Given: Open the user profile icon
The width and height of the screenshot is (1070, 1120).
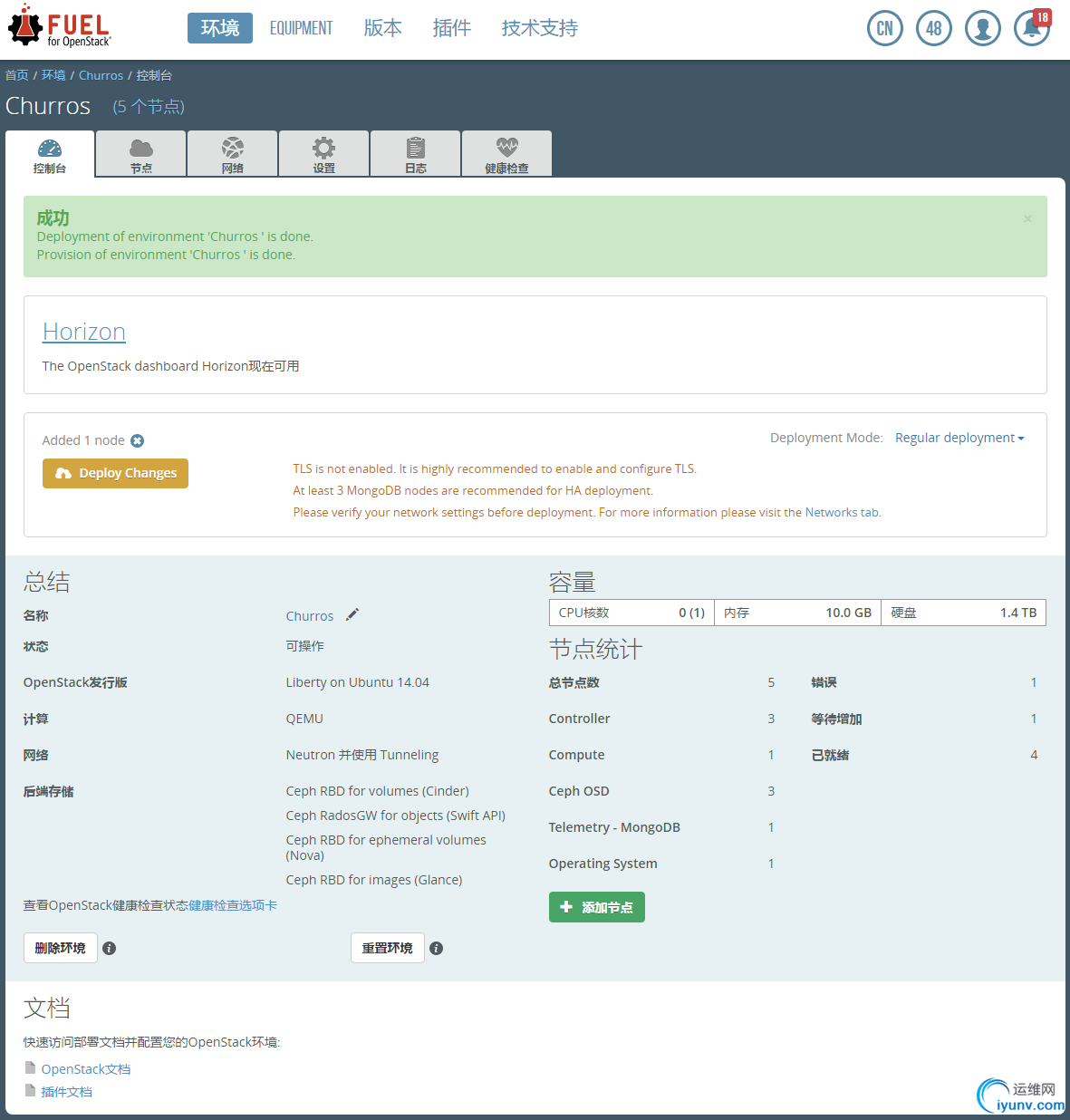Looking at the screenshot, I should click(982, 28).
